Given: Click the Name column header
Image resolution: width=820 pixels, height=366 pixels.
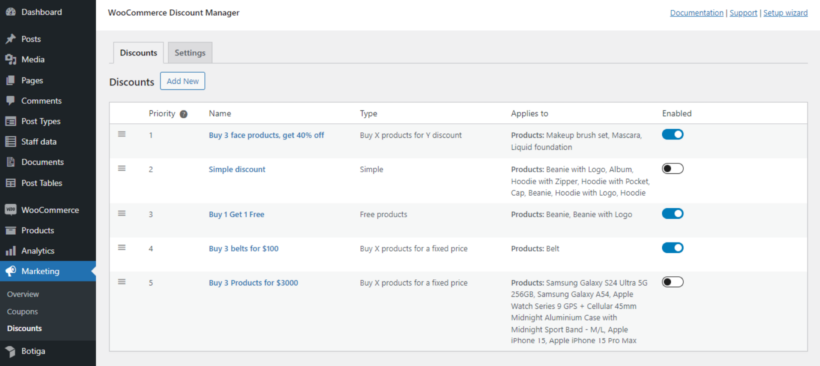Looking at the screenshot, I should [x=220, y=113].
